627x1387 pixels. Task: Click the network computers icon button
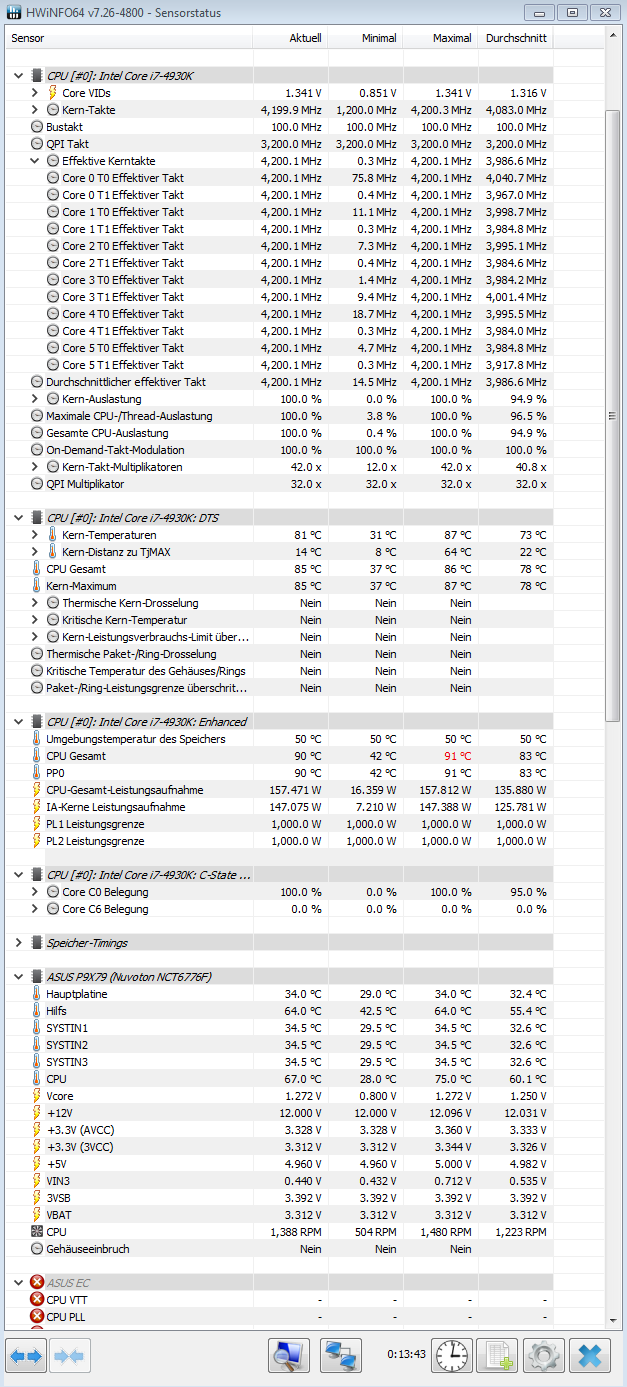click(341, 1356)
